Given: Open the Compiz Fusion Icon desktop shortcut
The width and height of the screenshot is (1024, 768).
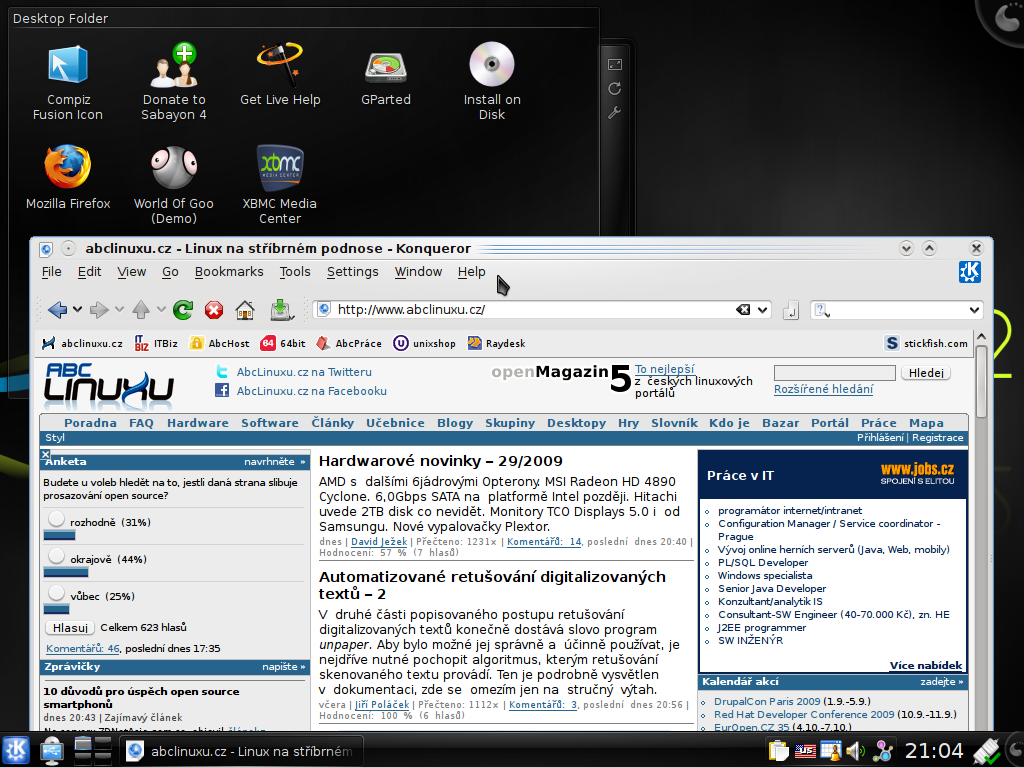Looking at the screenshot, I should pos(68,82).
